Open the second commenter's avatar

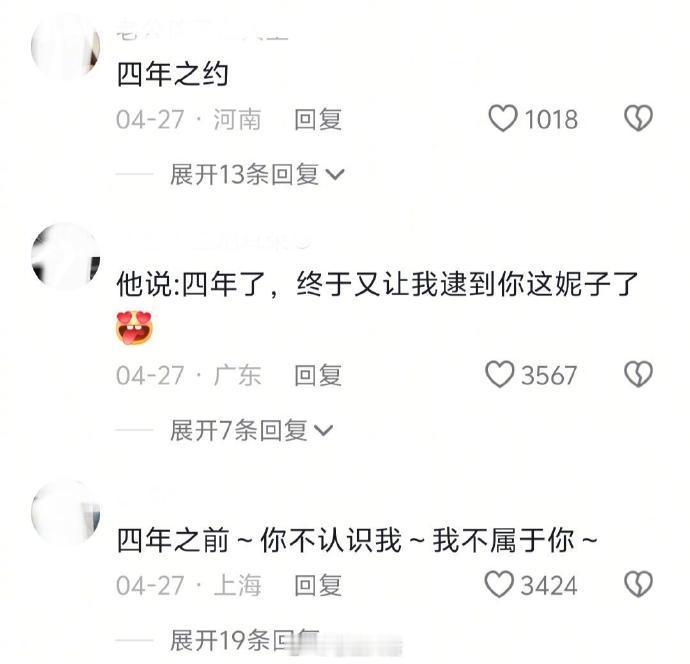pyautogui.click(x=66, y=257)
